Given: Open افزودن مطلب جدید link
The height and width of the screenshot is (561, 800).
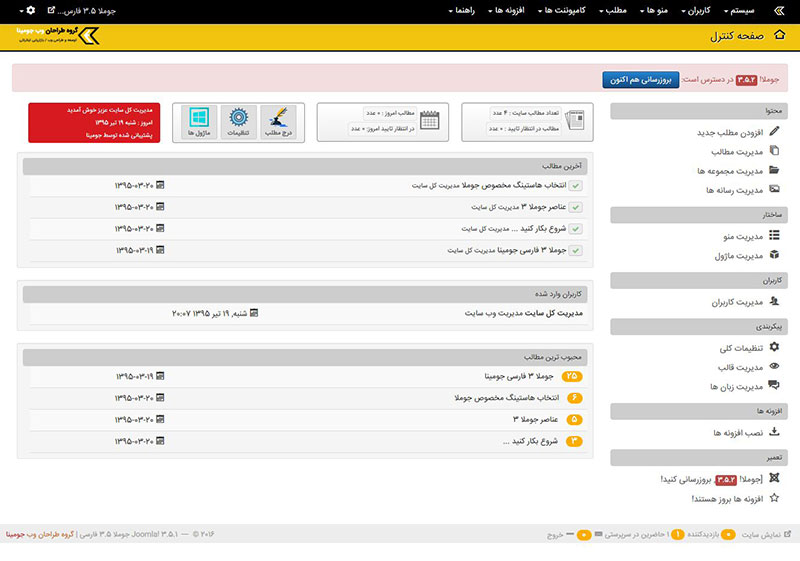Looking at the screenshot, I should coord(730,133).
